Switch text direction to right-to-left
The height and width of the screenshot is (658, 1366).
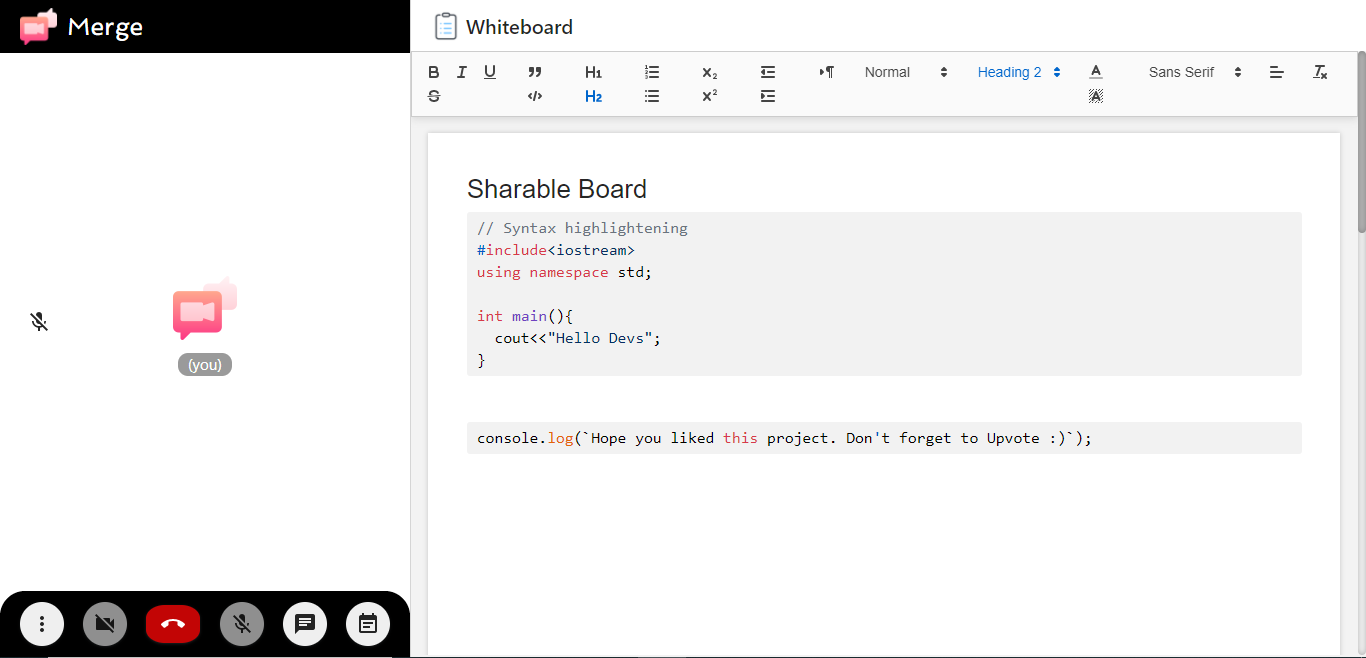(826, 72)
